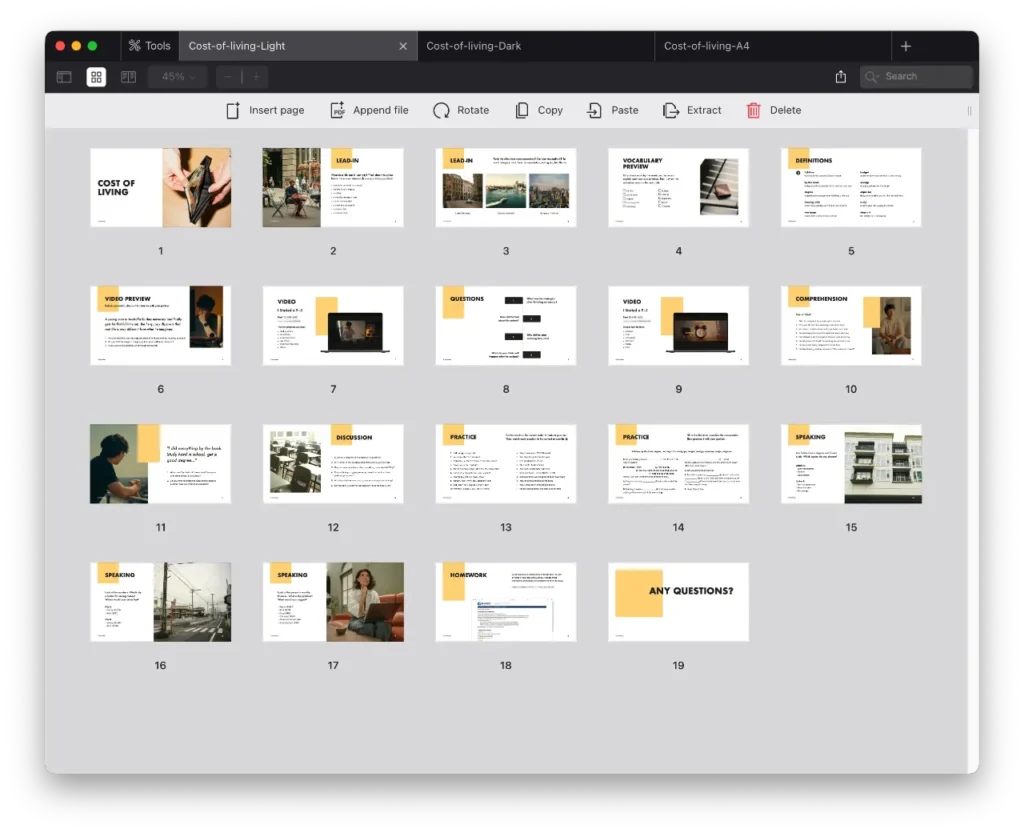Open a new tab with plus button
The height and width of the screenshot is (833, 1024).
906,46
